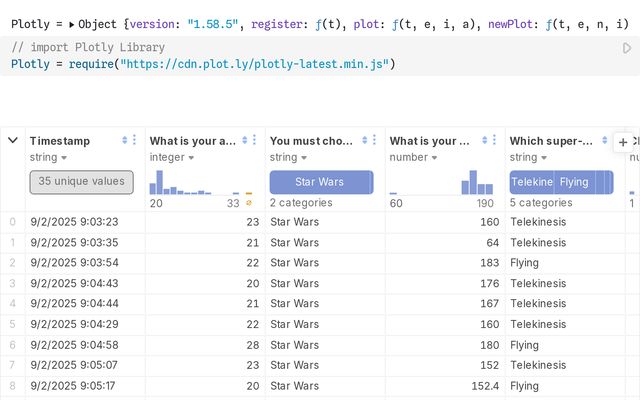The width and height of the screenshot is (640, 400).
Task: Select the Star Wars category bar
Action: point(320,182)
